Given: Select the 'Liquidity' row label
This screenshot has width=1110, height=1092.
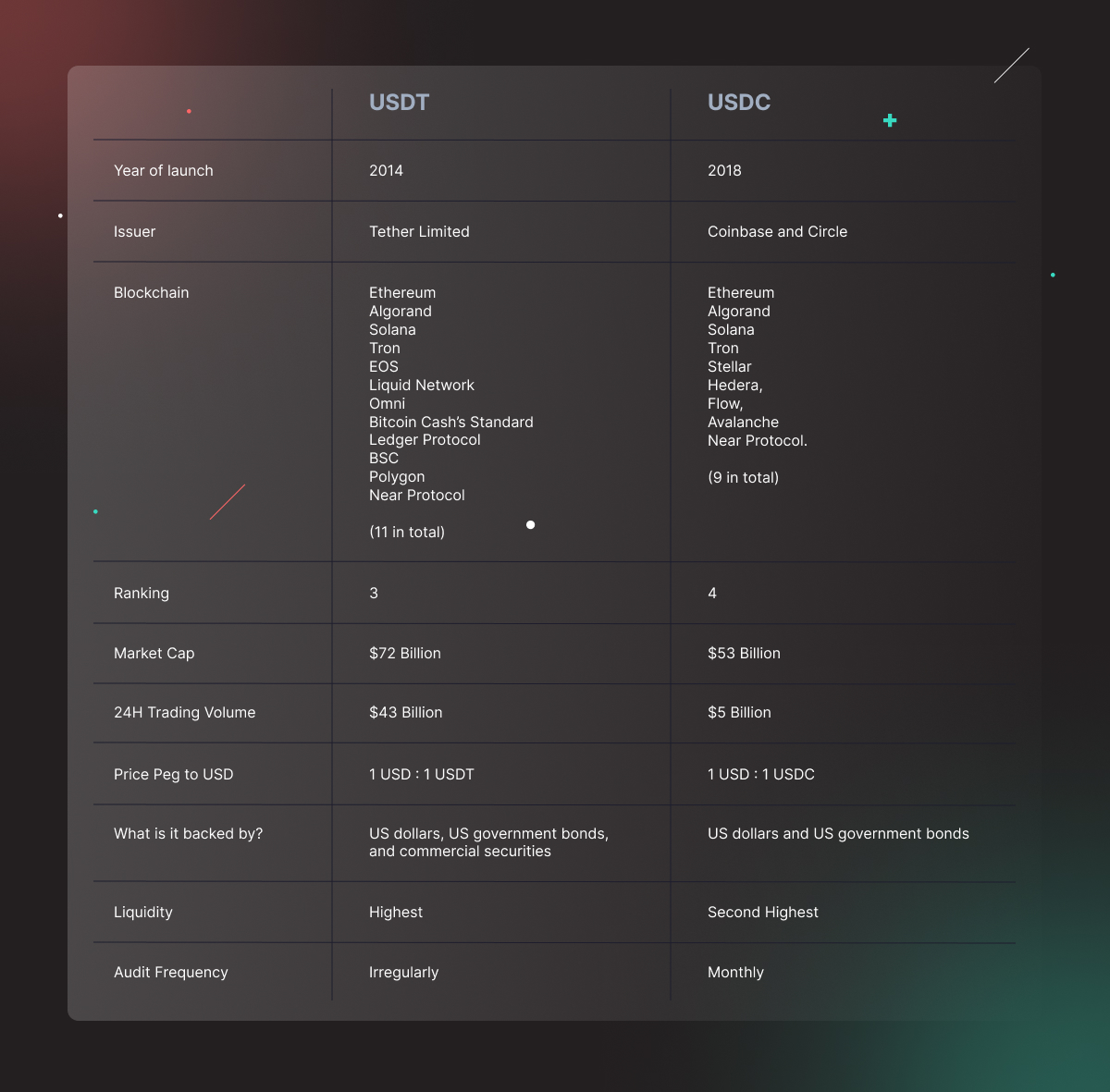Looking at the screenshot, I should coord(143,912).
